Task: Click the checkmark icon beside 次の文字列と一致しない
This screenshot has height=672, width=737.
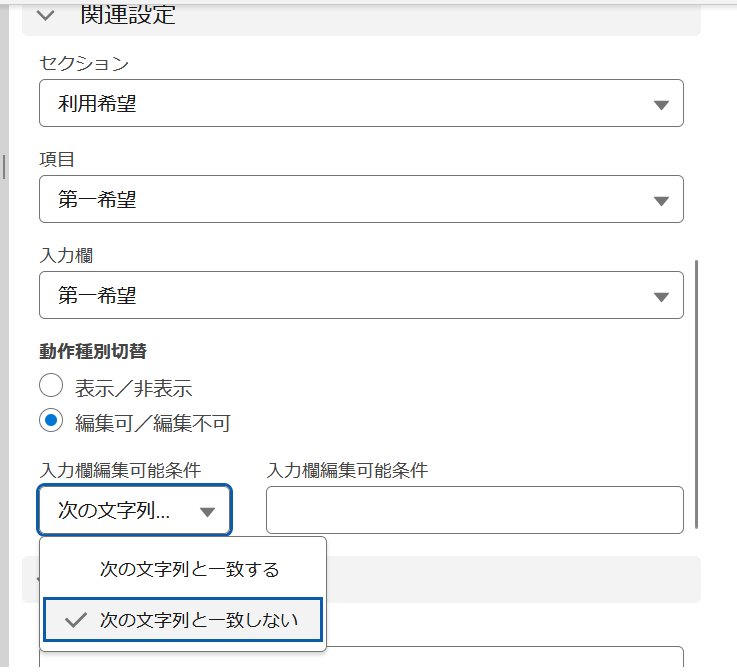Action: 75,620
